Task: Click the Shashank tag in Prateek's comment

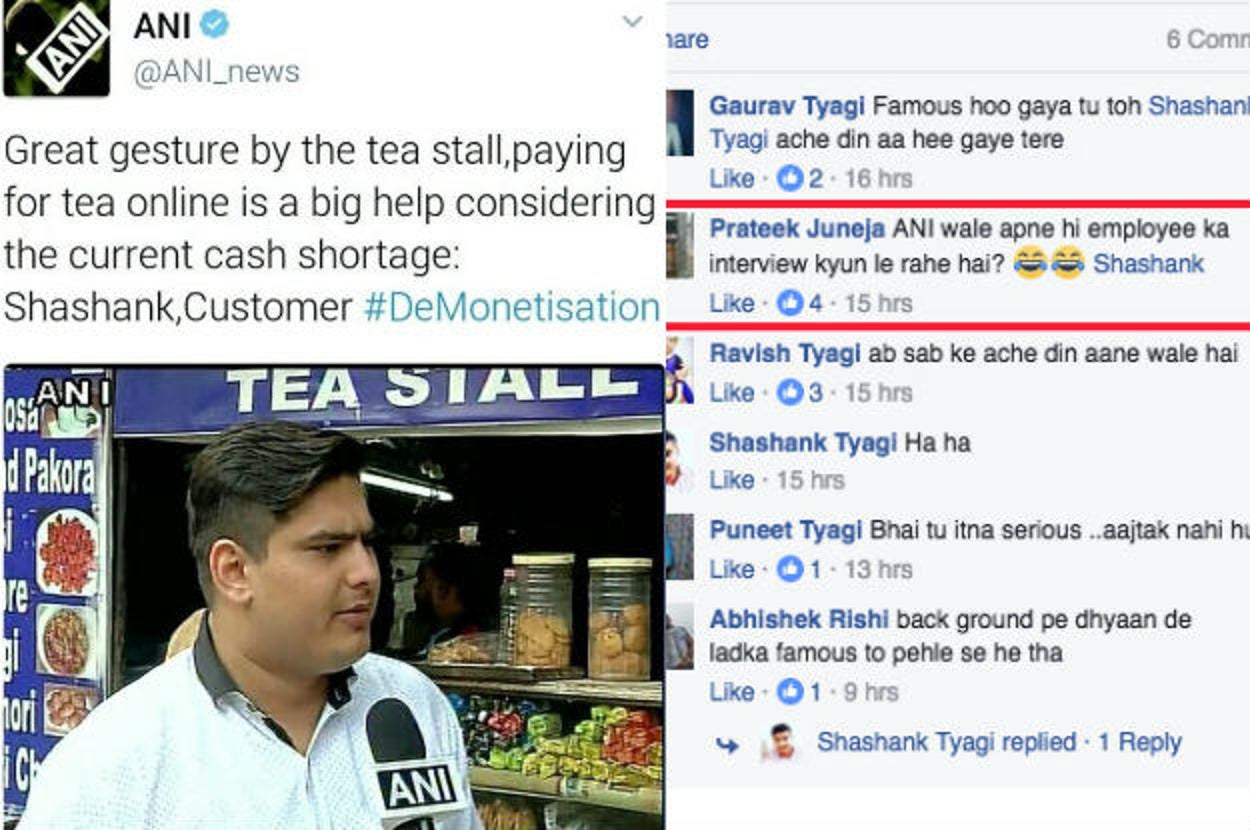Action: click(x=1148, y=265)
